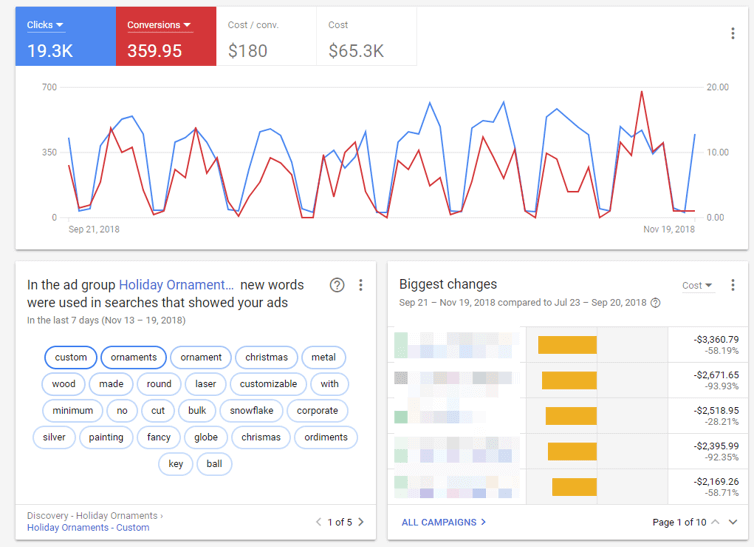Click the top yellow bar showing -$3,360.79
The width and height of the screenshot is (754, 547).
point(567,345)
